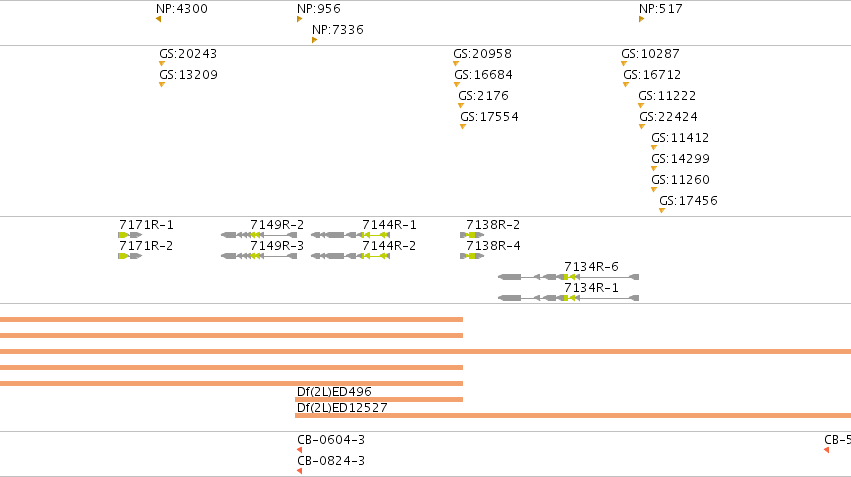Viewport: 851px width, 477px height.
Task: Click the GS:16684 insertion triangle
Action: pyautogui.click(x=457, y=85)
